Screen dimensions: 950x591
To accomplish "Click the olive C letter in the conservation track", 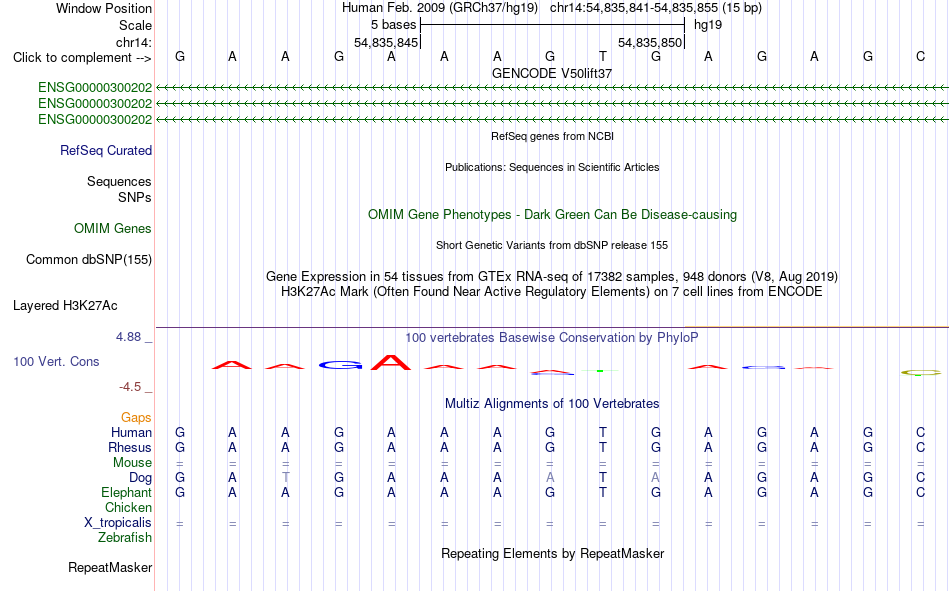I will coord(920,373).
